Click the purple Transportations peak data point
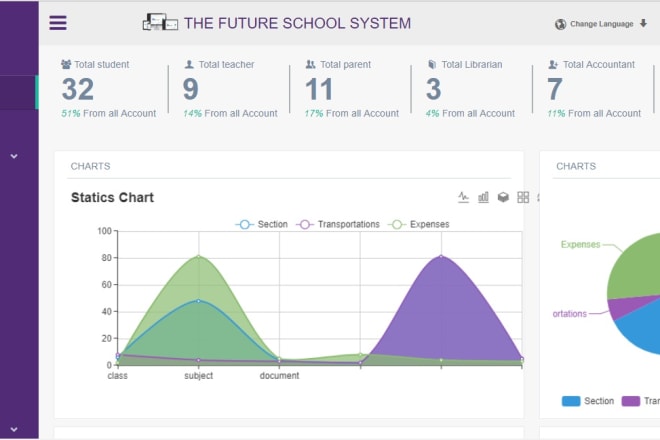660x440 pixels. coord(441,256)
